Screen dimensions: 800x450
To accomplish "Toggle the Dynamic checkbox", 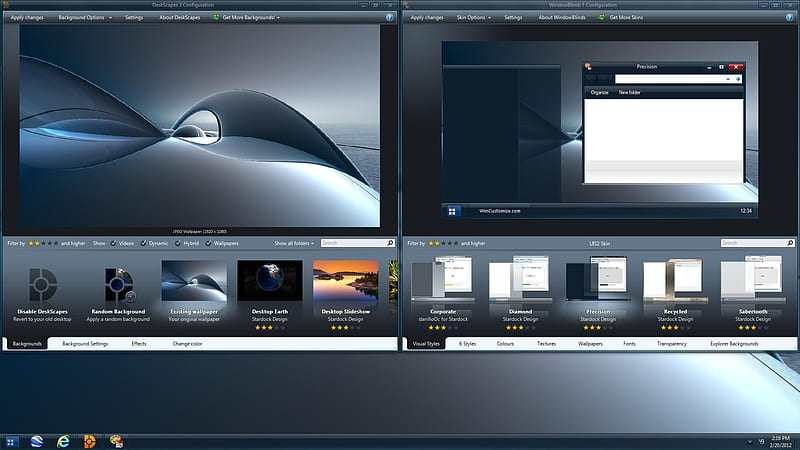I will (x=143, y=243).
